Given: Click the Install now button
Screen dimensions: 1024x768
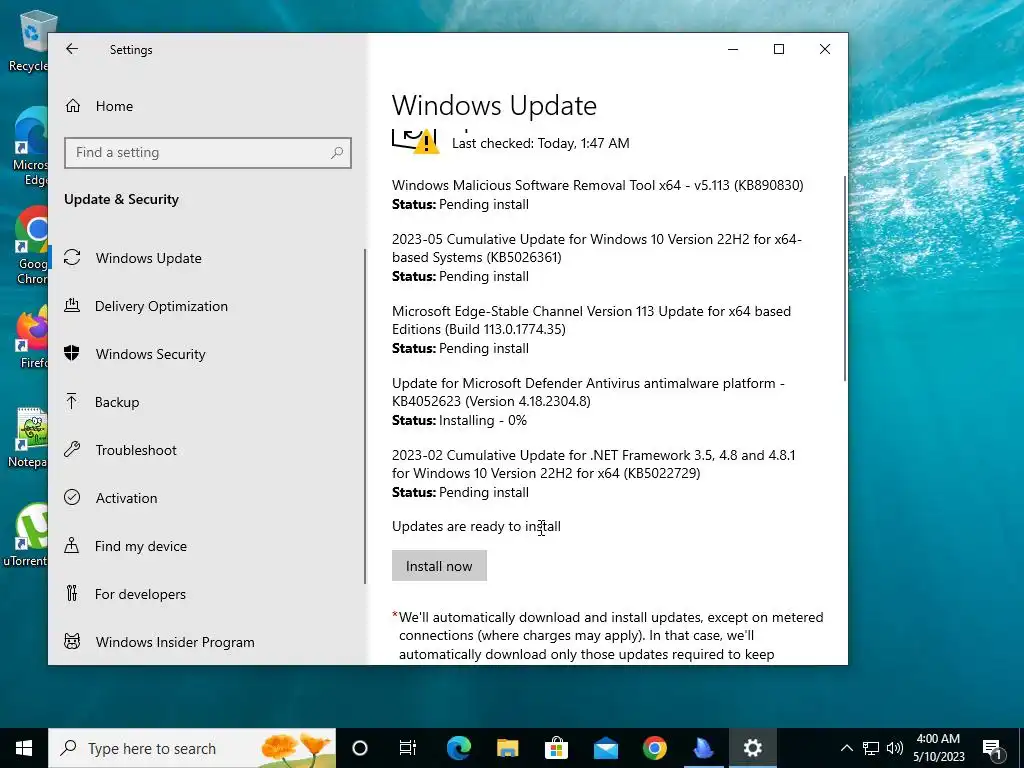Looking at the screenshot, I should point(439,566).
